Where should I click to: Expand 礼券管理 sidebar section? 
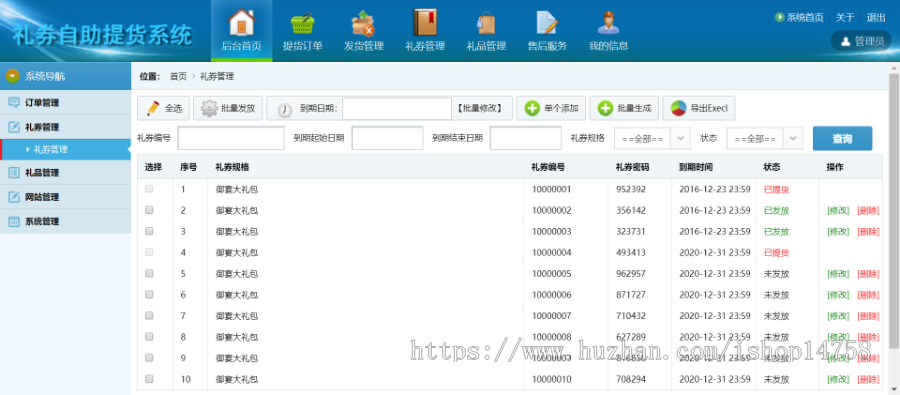click(x=65, y=127)
